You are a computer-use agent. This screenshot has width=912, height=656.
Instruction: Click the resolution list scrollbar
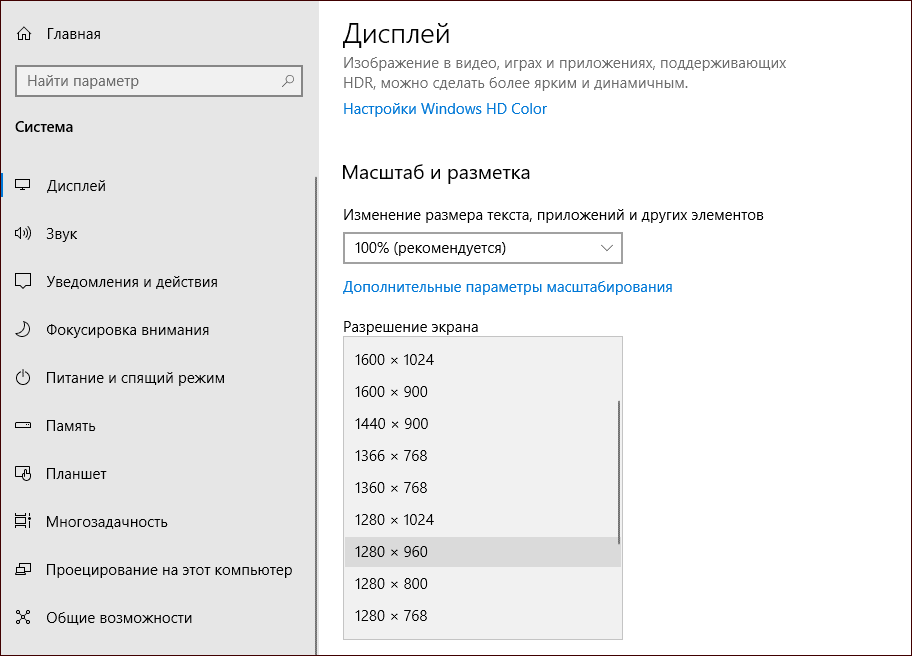[619, 472]
